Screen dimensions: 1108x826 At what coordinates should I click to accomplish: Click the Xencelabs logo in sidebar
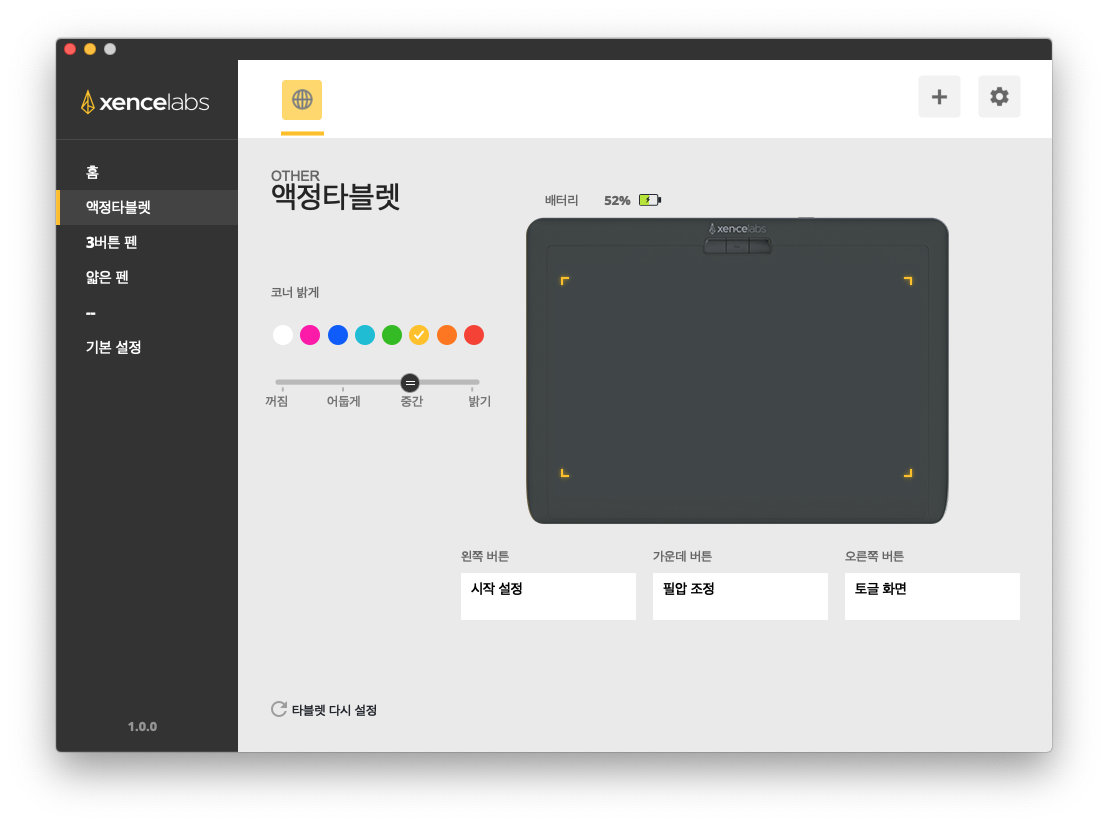pyautogui.click(x=145, y=102)
